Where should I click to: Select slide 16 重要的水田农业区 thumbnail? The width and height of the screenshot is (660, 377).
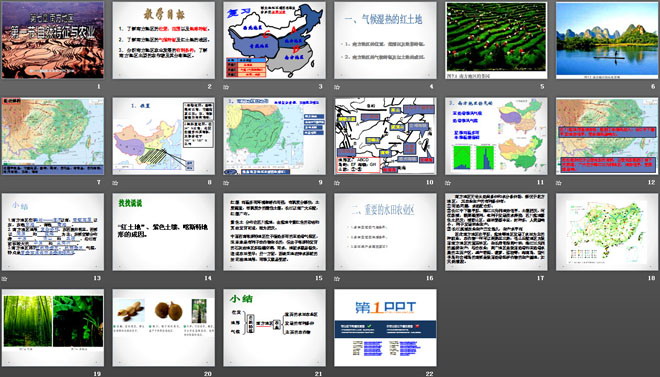(386, 232)
